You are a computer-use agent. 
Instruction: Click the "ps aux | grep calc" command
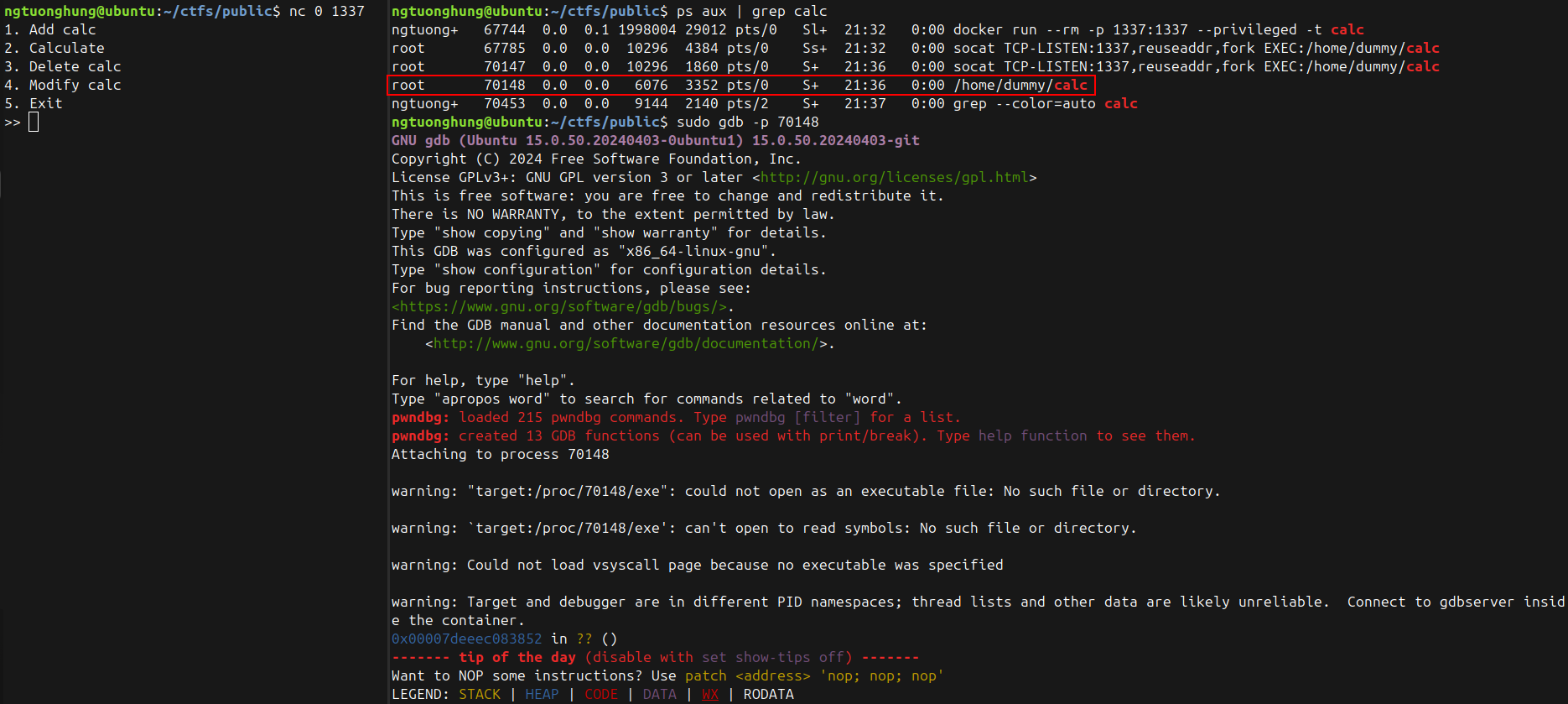click(x=751, y=12)
